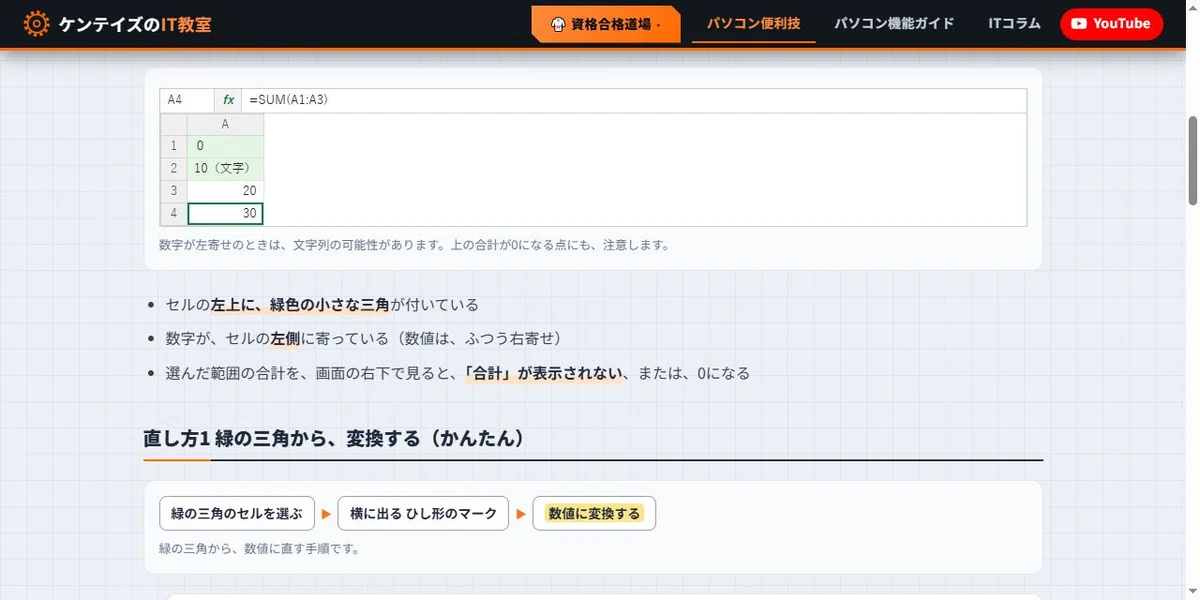Open the ケンテイズのIT教室 home link
The width and height of the screenshot is (1200, 600).
tap(117, 24)
